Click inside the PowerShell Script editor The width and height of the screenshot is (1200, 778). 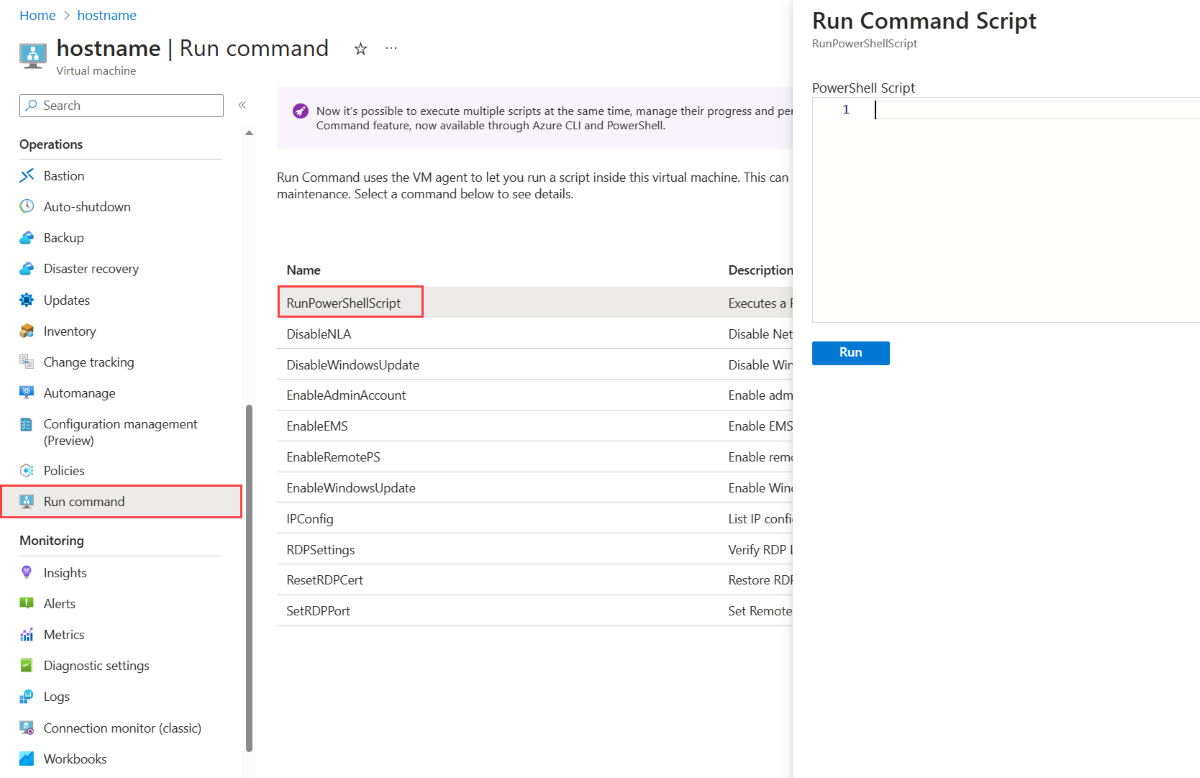[x=1000, y=109]
